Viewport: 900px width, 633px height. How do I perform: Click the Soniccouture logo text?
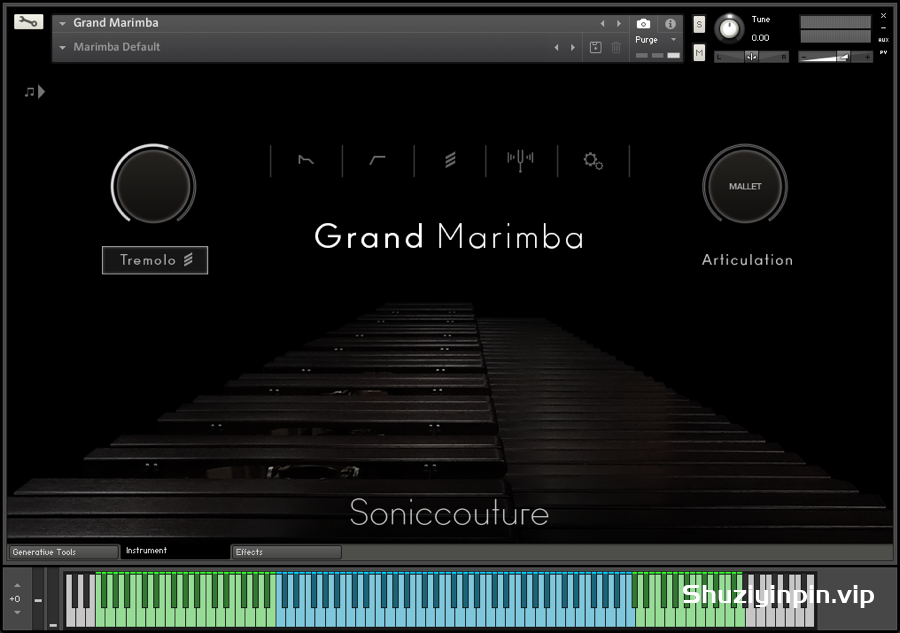click(449, 512)
